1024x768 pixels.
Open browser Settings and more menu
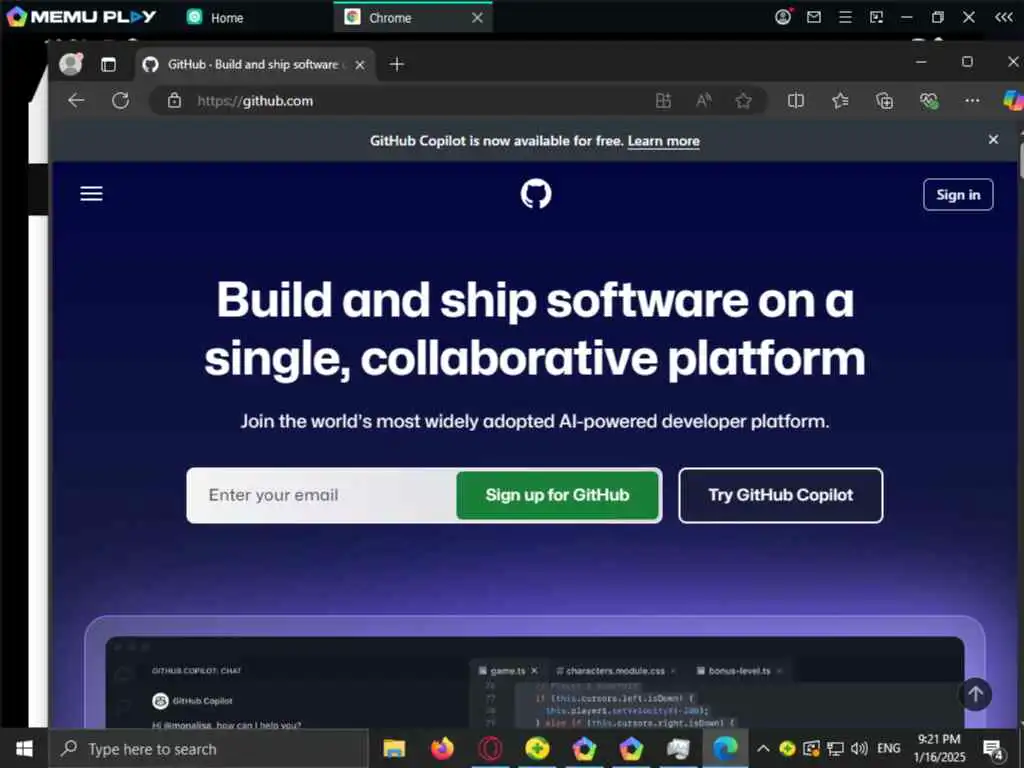point(972,101)
